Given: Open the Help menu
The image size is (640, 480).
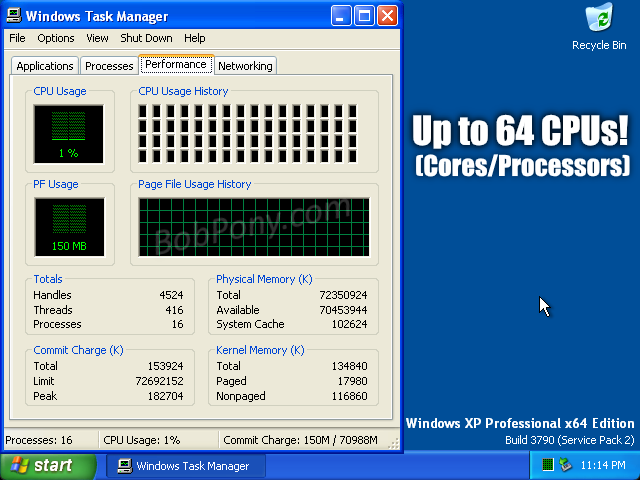Looking at the screenshot, I should pos(195,38).
